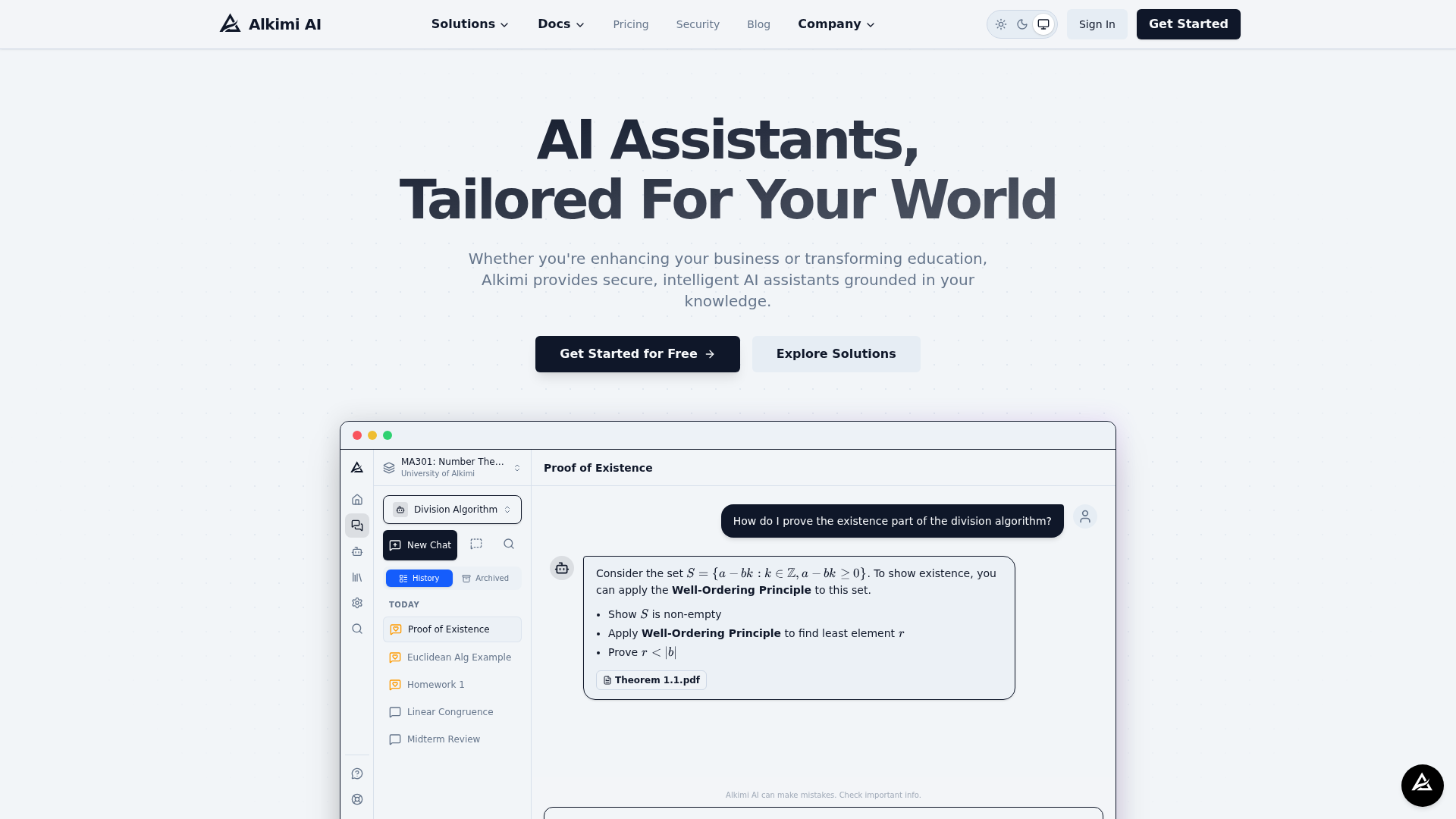This screenshot has width=1456, height=819.
Task: Open the Support lifebuoy icon in the sidebar rail
Action: 357,799
